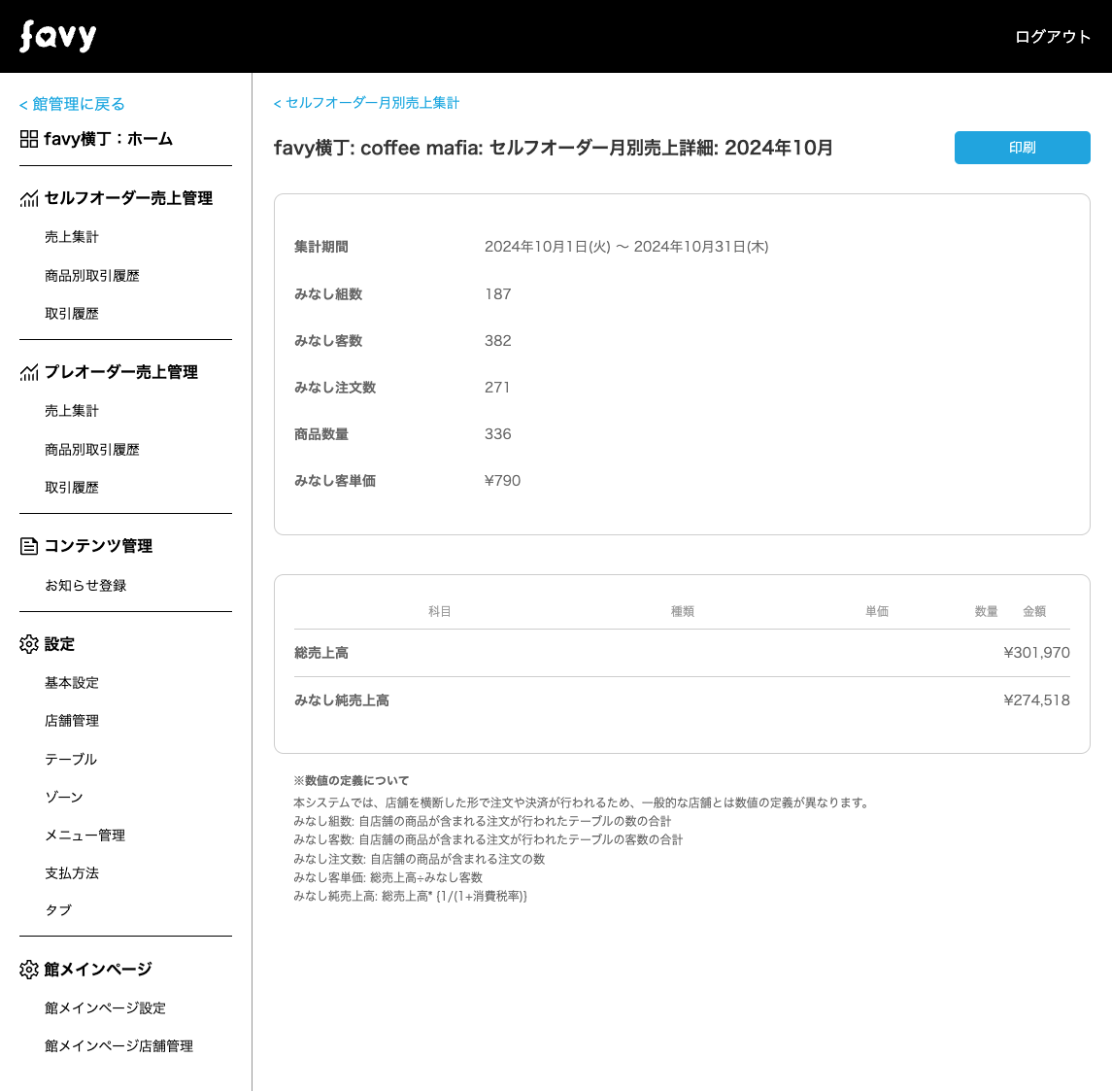Click the ※数値の定義について note heading

coord(351,780)
